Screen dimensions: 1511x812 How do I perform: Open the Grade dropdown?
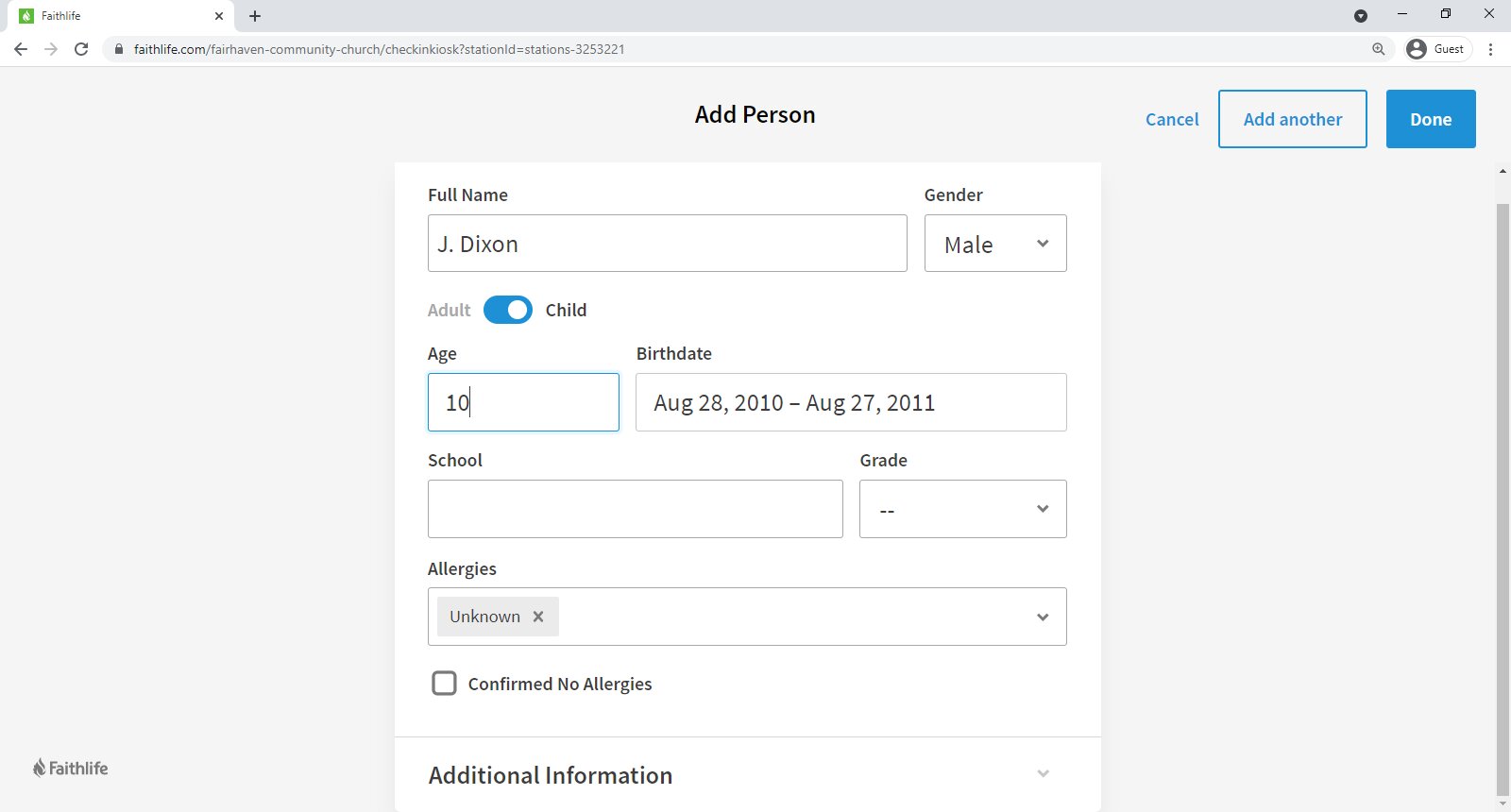tap(962, 509)
